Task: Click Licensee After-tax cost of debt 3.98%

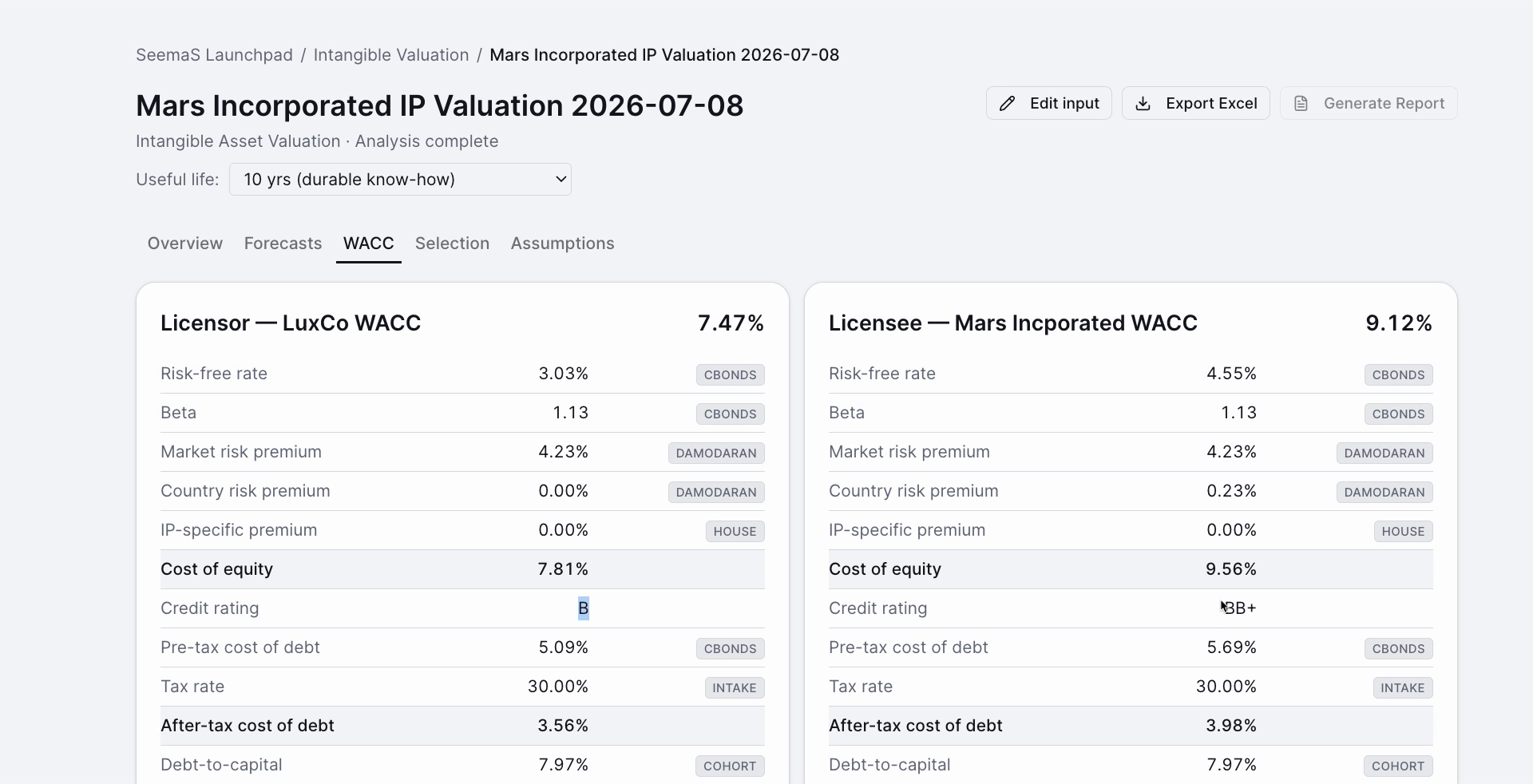Action: [1231, 726]
